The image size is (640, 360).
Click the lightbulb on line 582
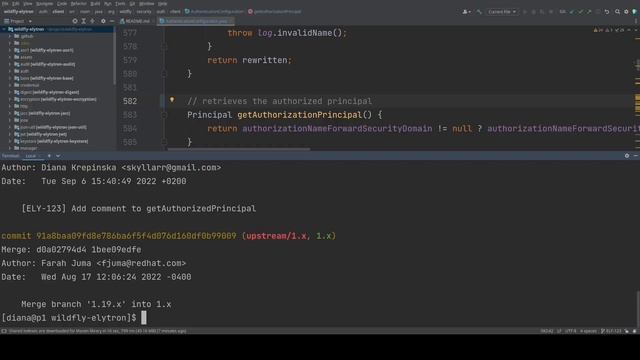click(x=172, y=100)
